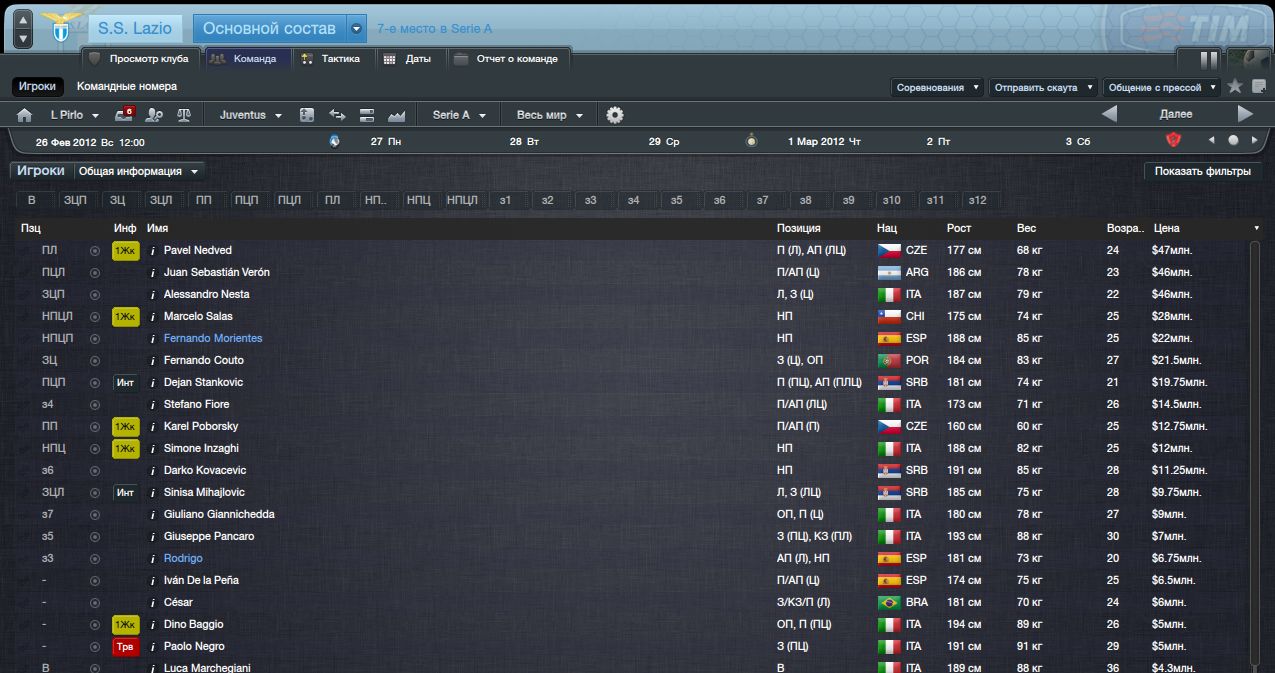Click the red crest on the 3 Сб date
The width and height of the screenshot is (1275, 673).
click(1174, 141)
